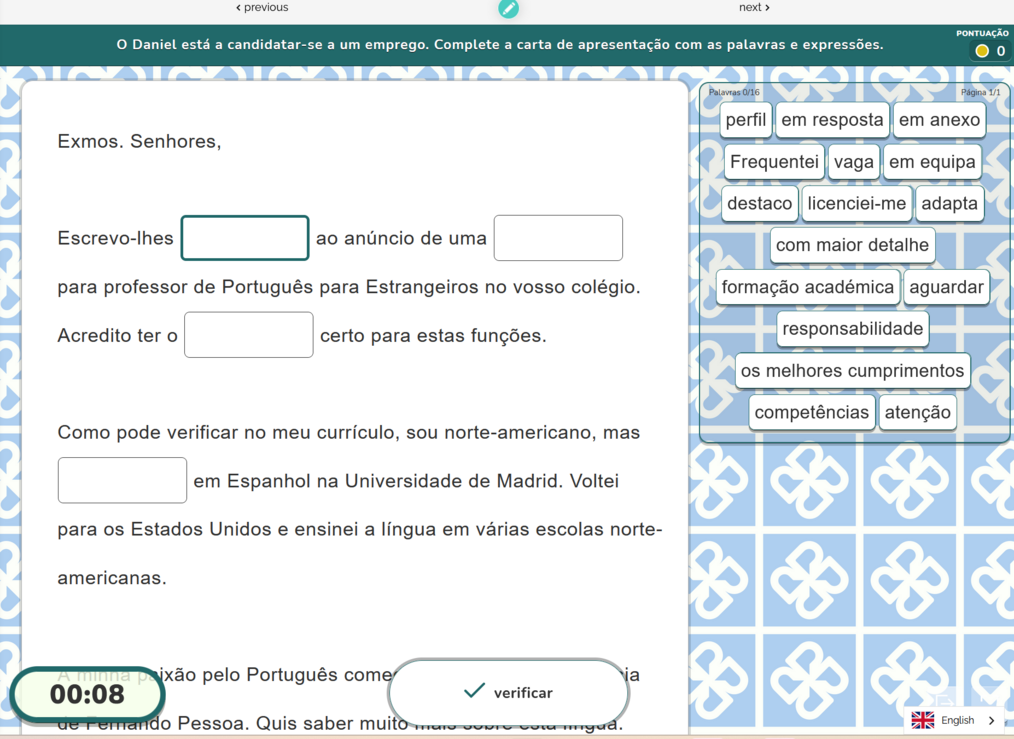Select the tile 'formação académica'
This screenshot has height=739, width=1014.
(808, 287)
